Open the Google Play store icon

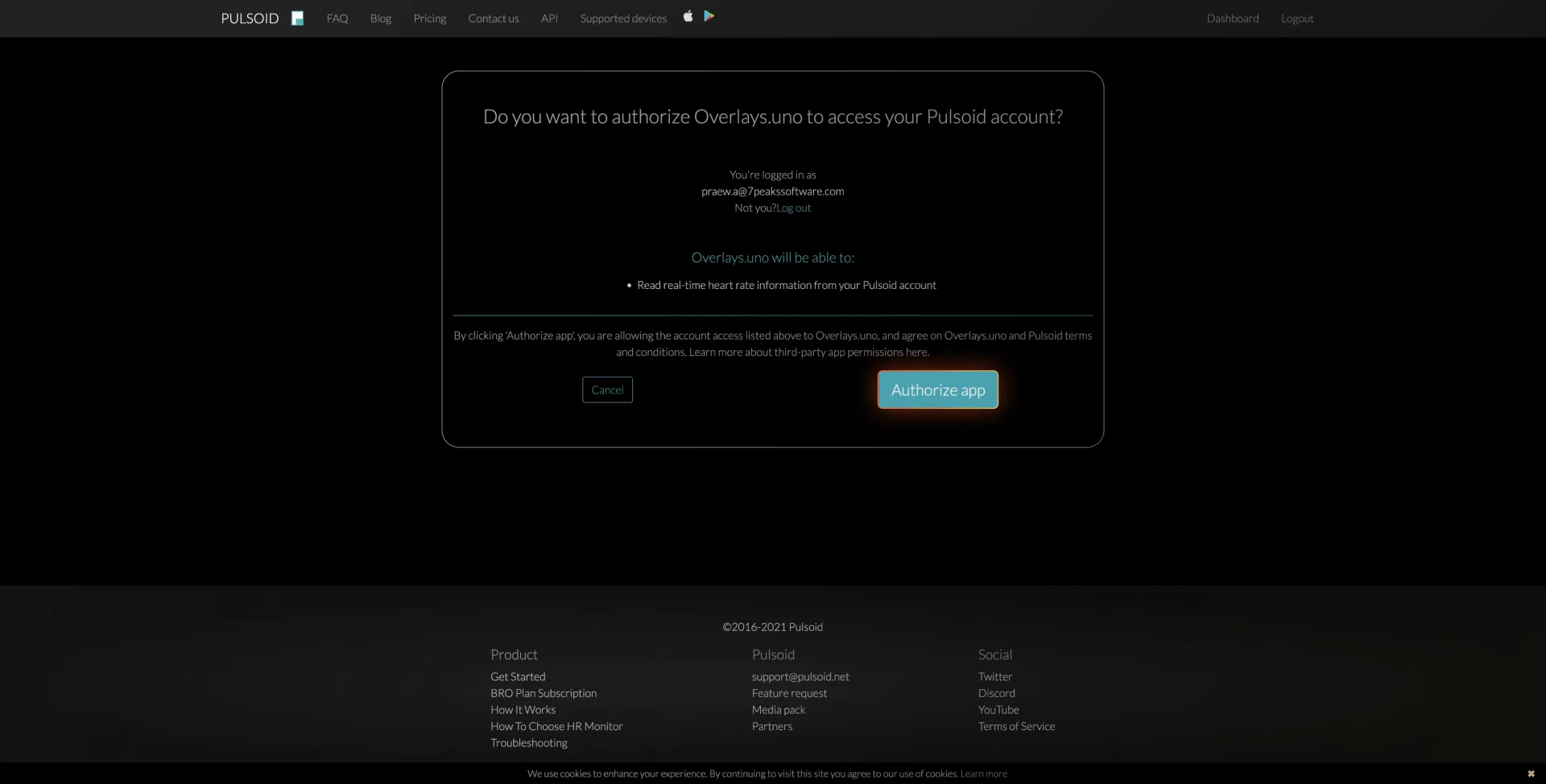pyautogui.click(x=709, y=16)
